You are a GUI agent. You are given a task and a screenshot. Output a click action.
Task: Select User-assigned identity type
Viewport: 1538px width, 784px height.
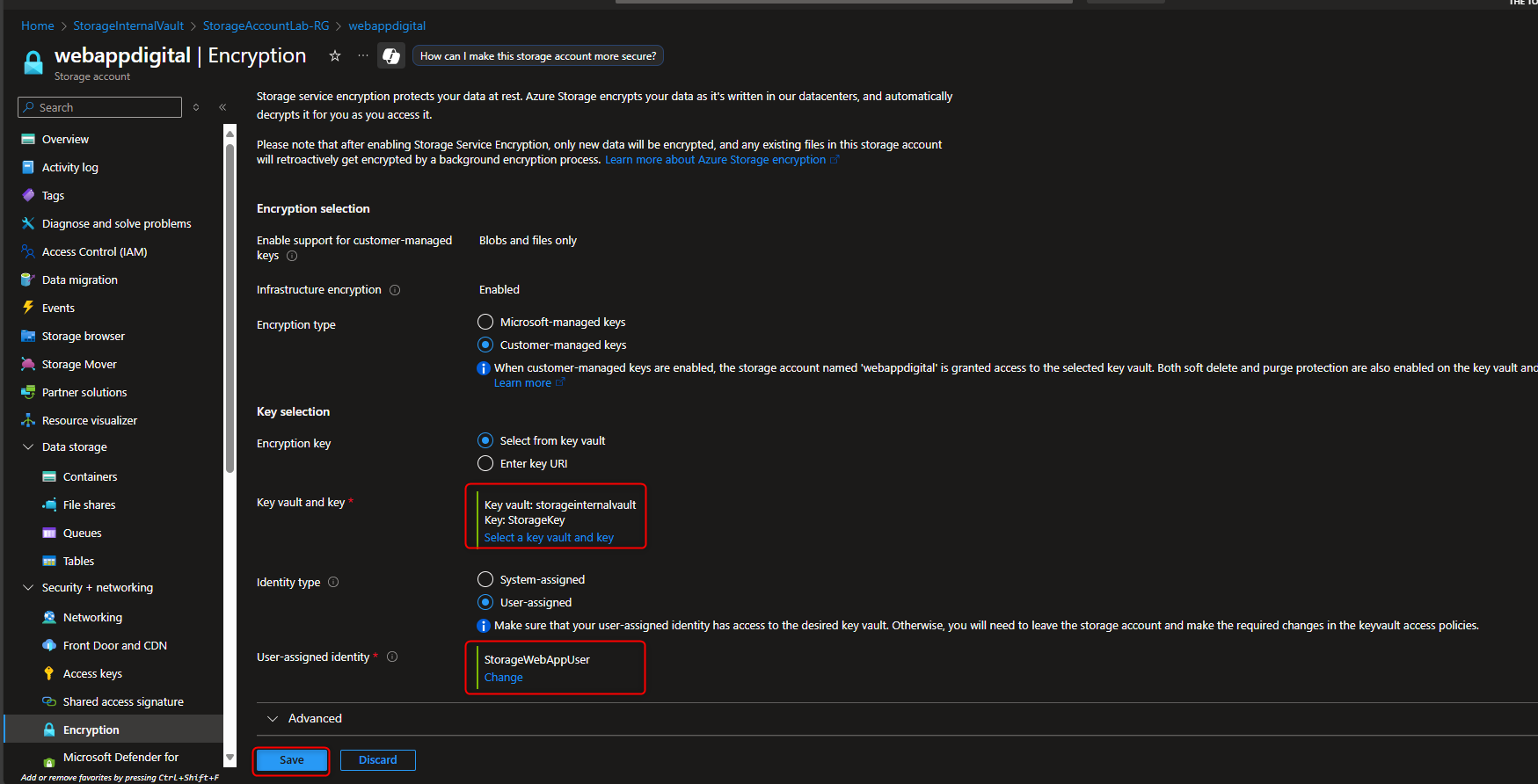485,602
